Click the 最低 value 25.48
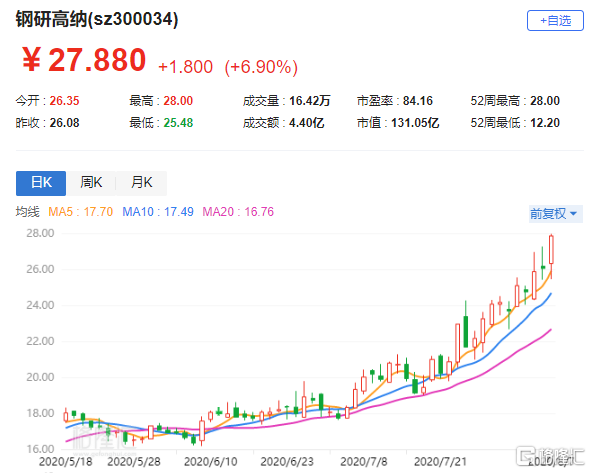Screen dimensions: 591x473 pos(178,123)
